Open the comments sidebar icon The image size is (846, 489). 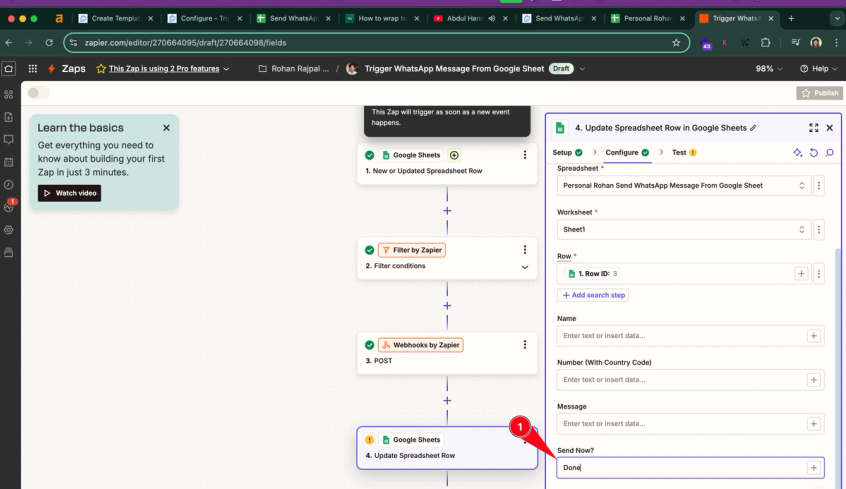coord(9,140)
